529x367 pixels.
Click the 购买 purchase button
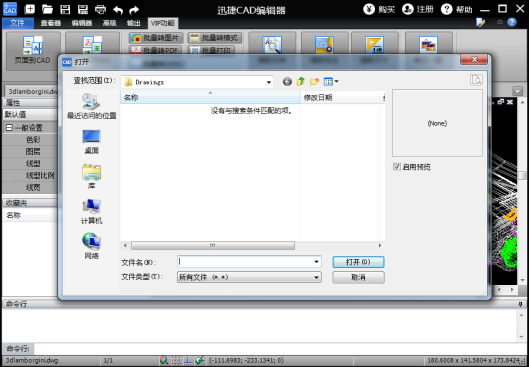click(379, 9)
